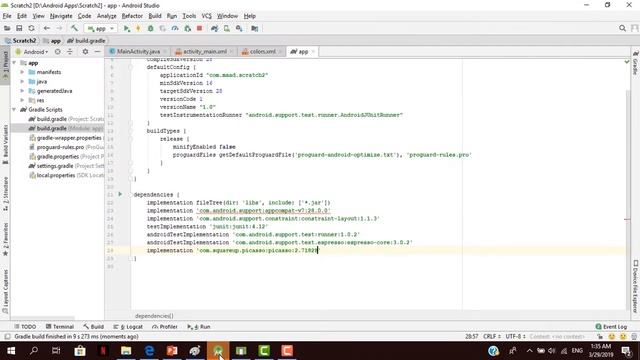The image size is (640, 360).
Task: Open Project panel settings gear
Action: click(85, 52)
